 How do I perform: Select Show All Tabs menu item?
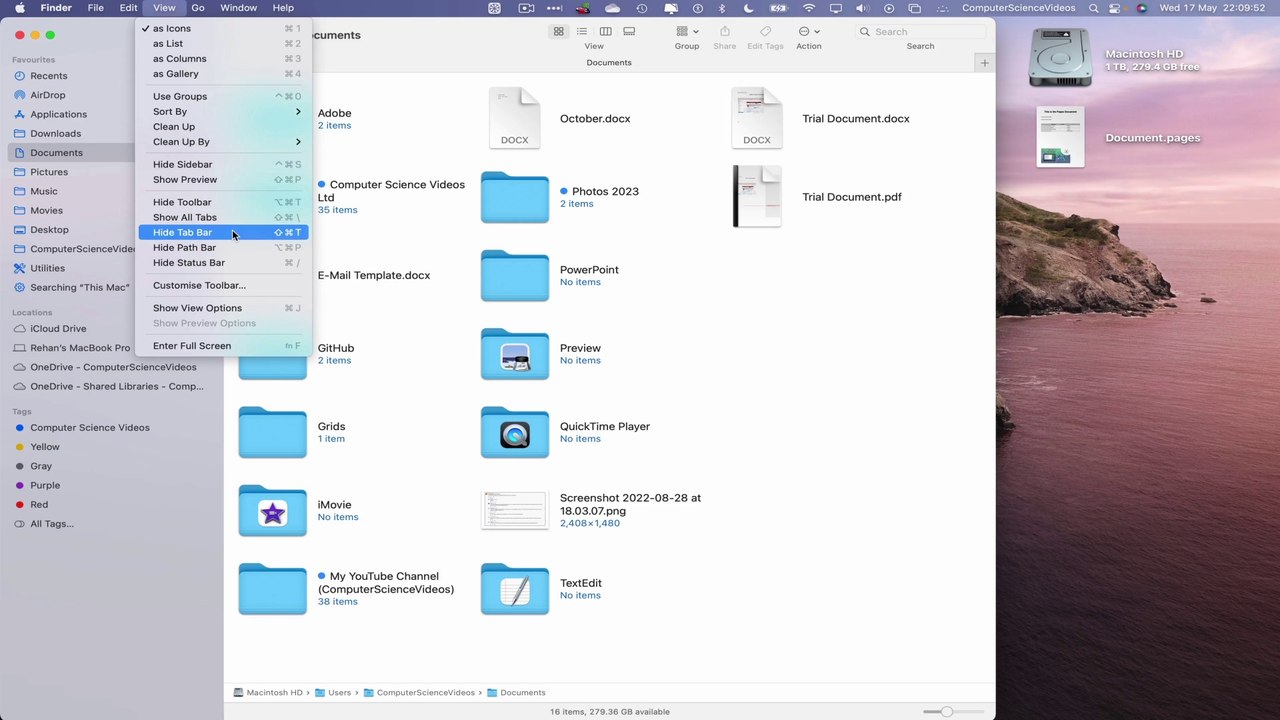(x=223, y=218)
